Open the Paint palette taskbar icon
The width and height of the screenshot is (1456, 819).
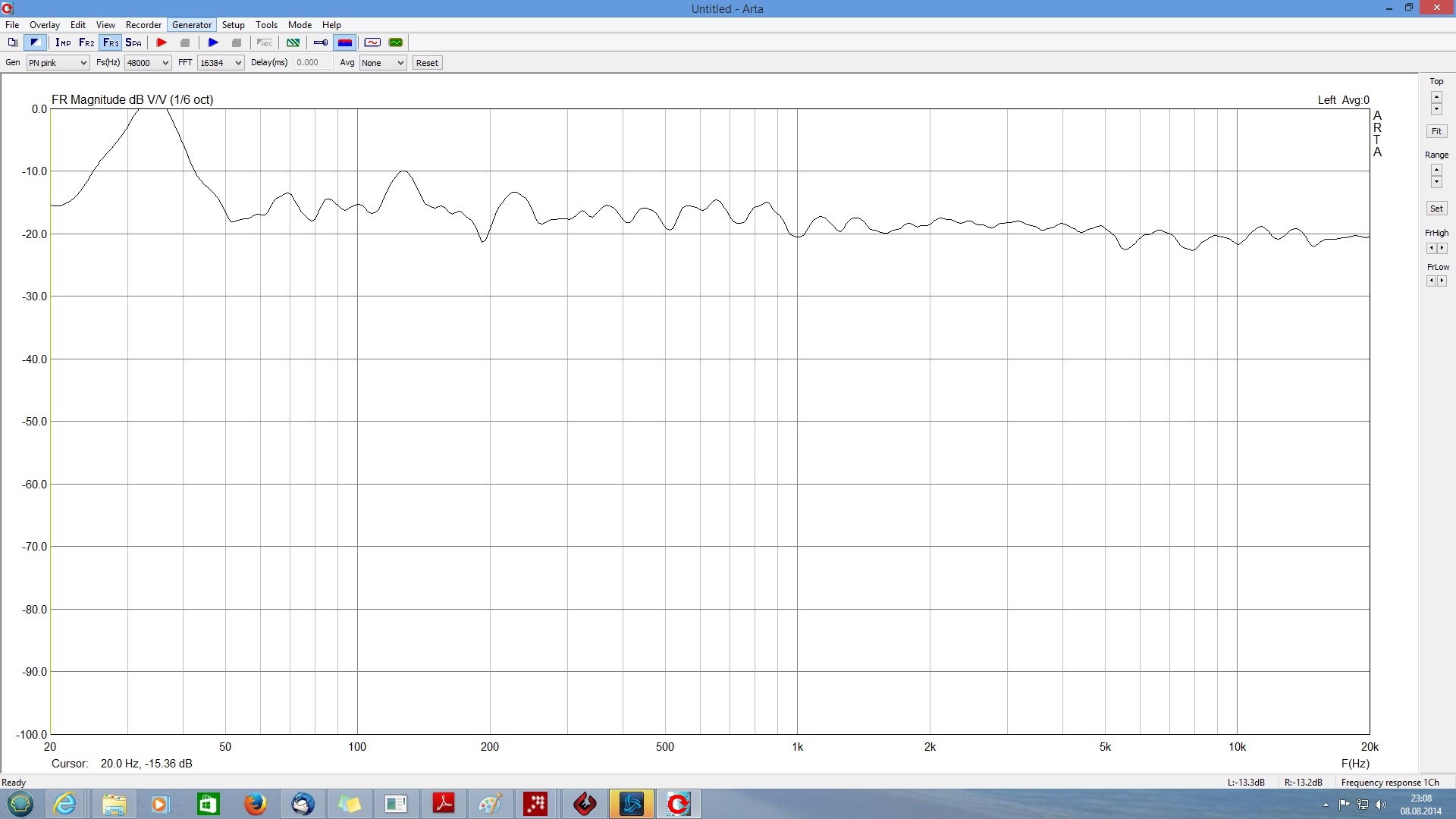490,804
